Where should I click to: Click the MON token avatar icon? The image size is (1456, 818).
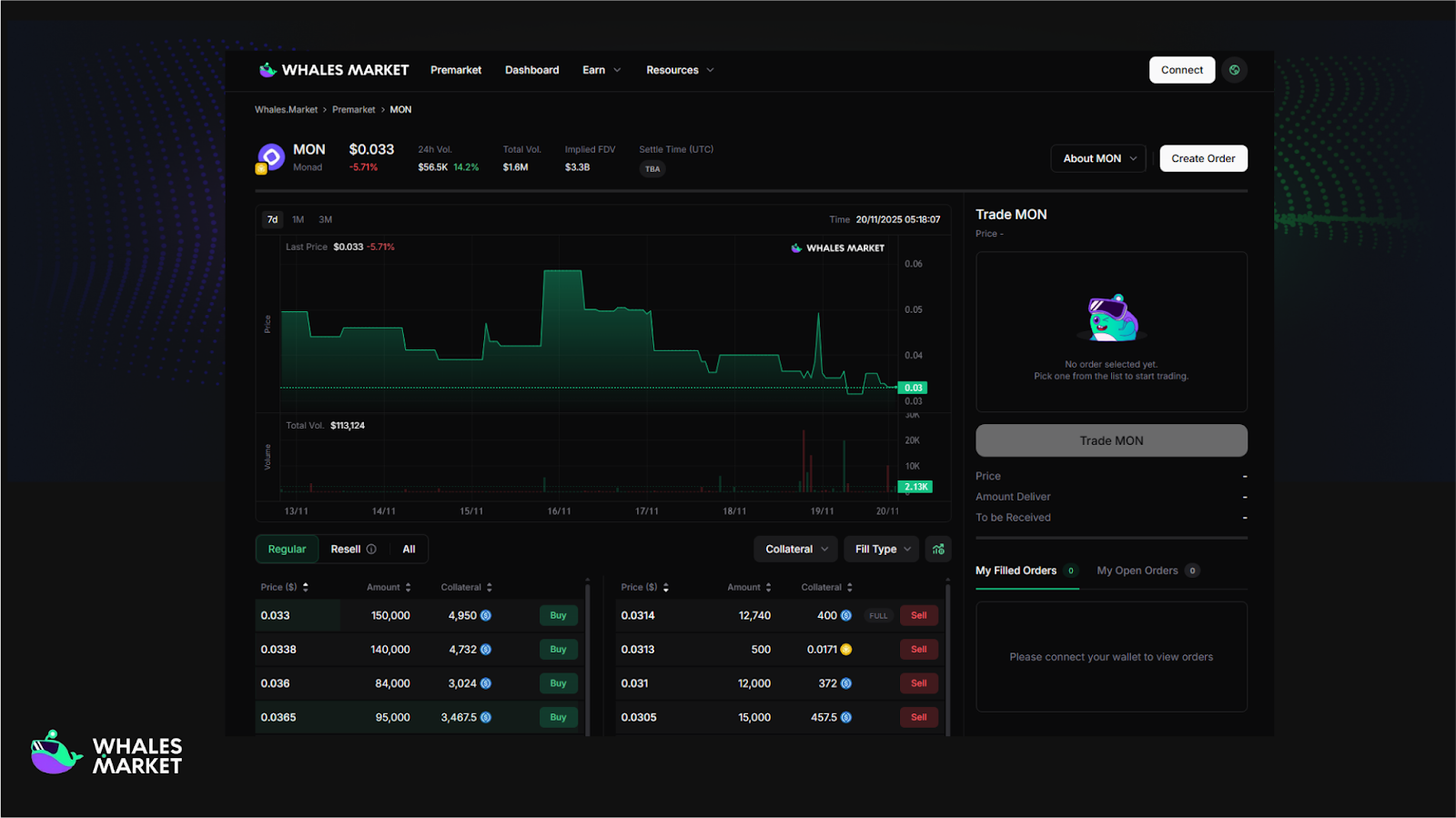tap(270, 157)
